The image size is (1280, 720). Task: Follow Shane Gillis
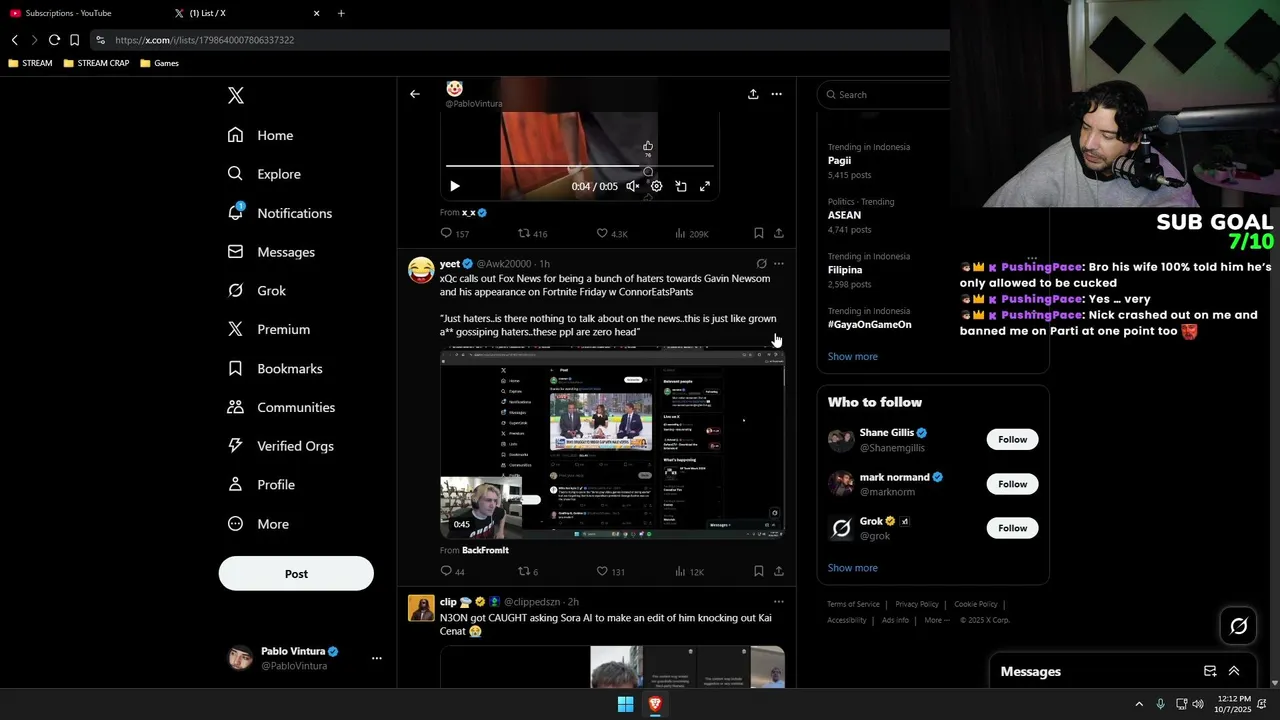pos(1012,439)
